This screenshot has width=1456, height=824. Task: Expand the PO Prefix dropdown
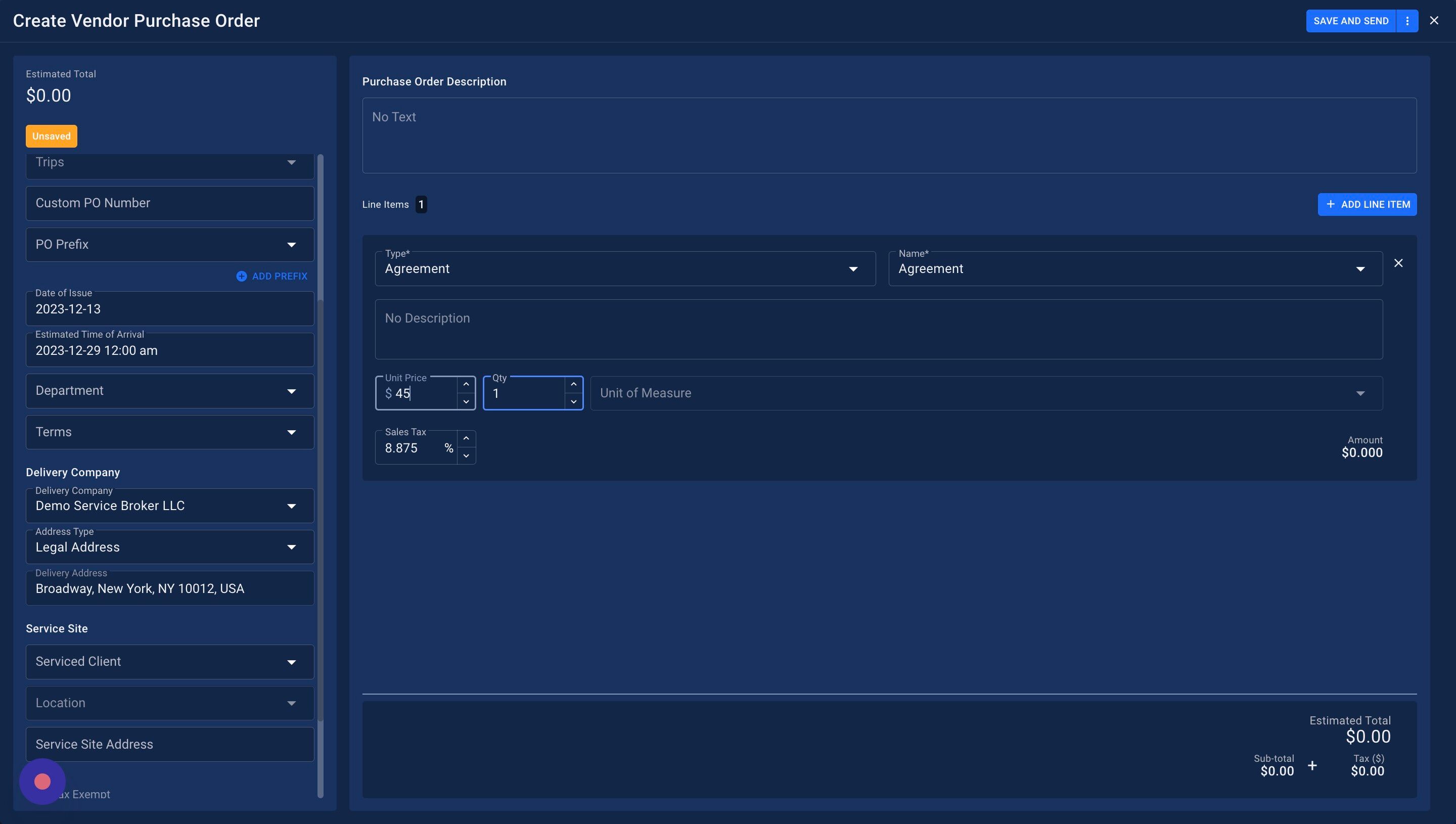170,245
